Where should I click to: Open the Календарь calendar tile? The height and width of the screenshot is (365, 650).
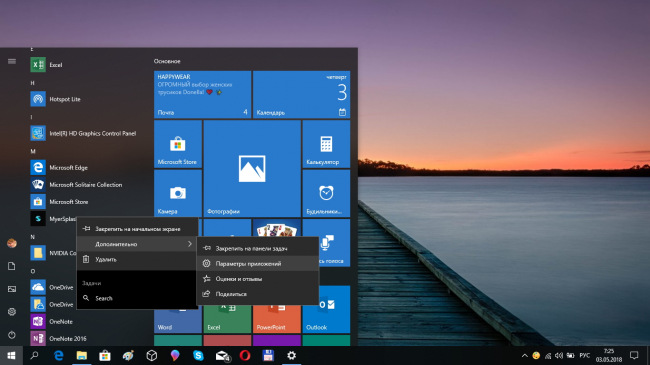tap(301, 95)
